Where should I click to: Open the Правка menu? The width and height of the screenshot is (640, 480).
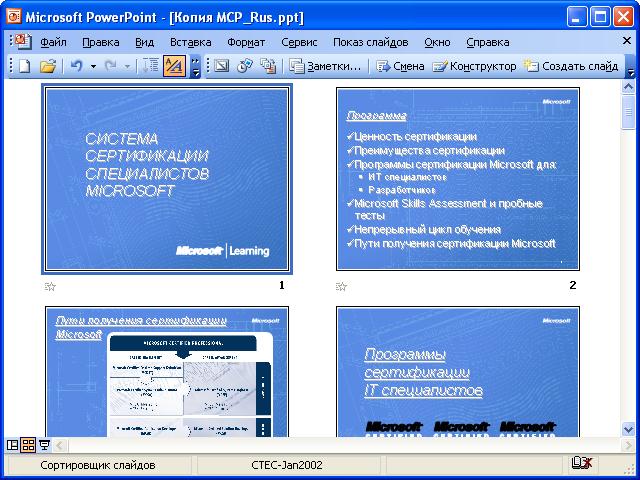coord(101,42)
